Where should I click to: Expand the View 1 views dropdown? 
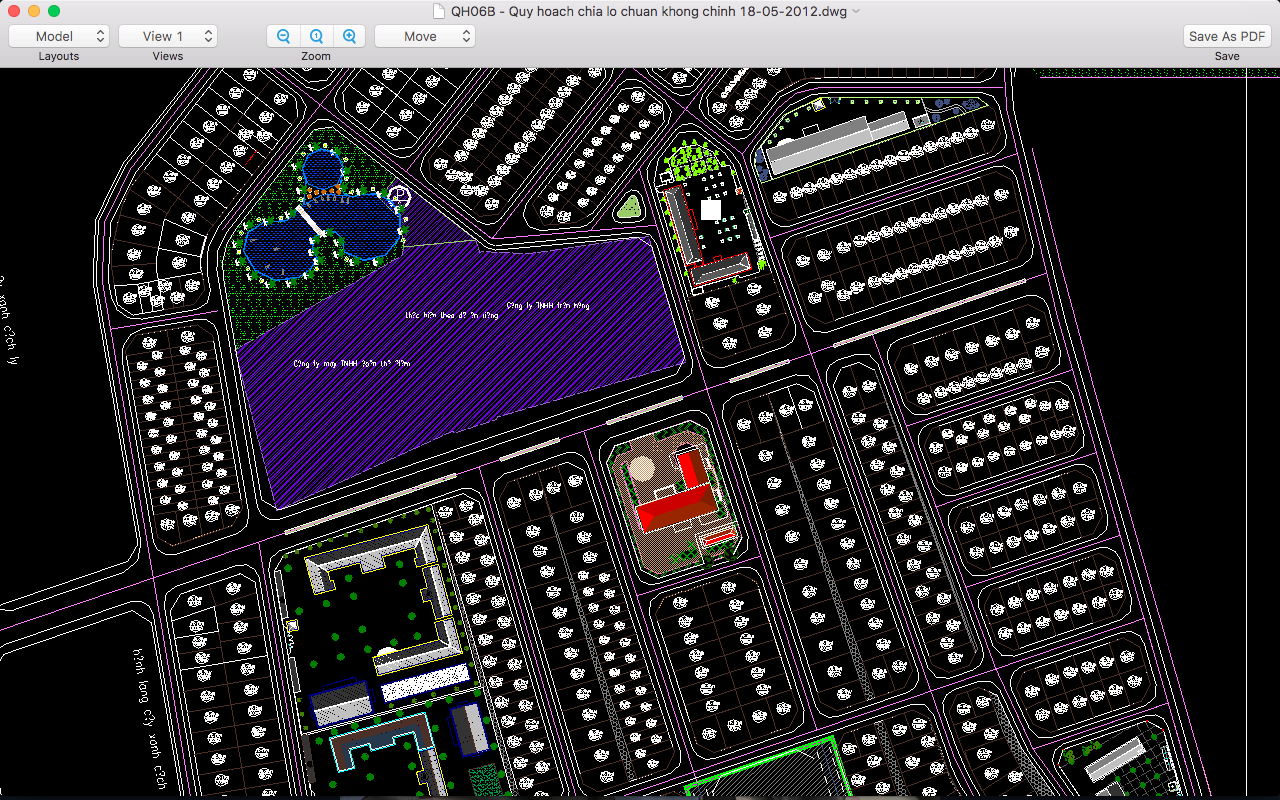tap(168, 36)
